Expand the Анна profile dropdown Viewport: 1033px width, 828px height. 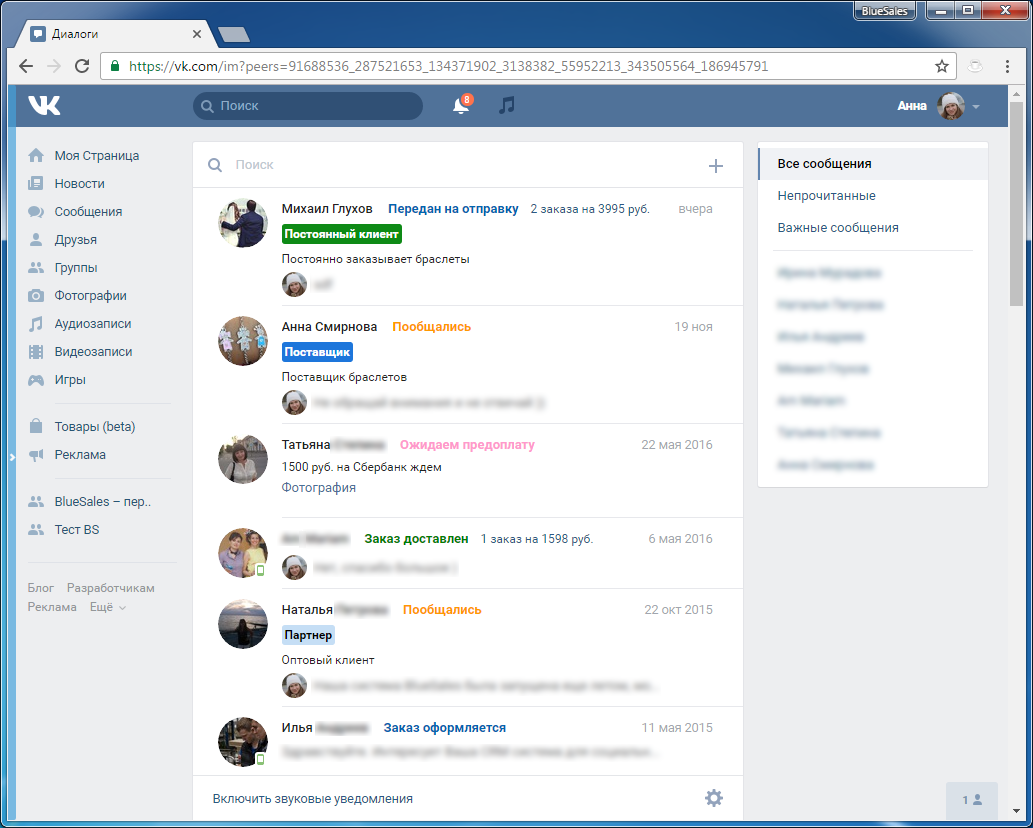tap(975, 107)
